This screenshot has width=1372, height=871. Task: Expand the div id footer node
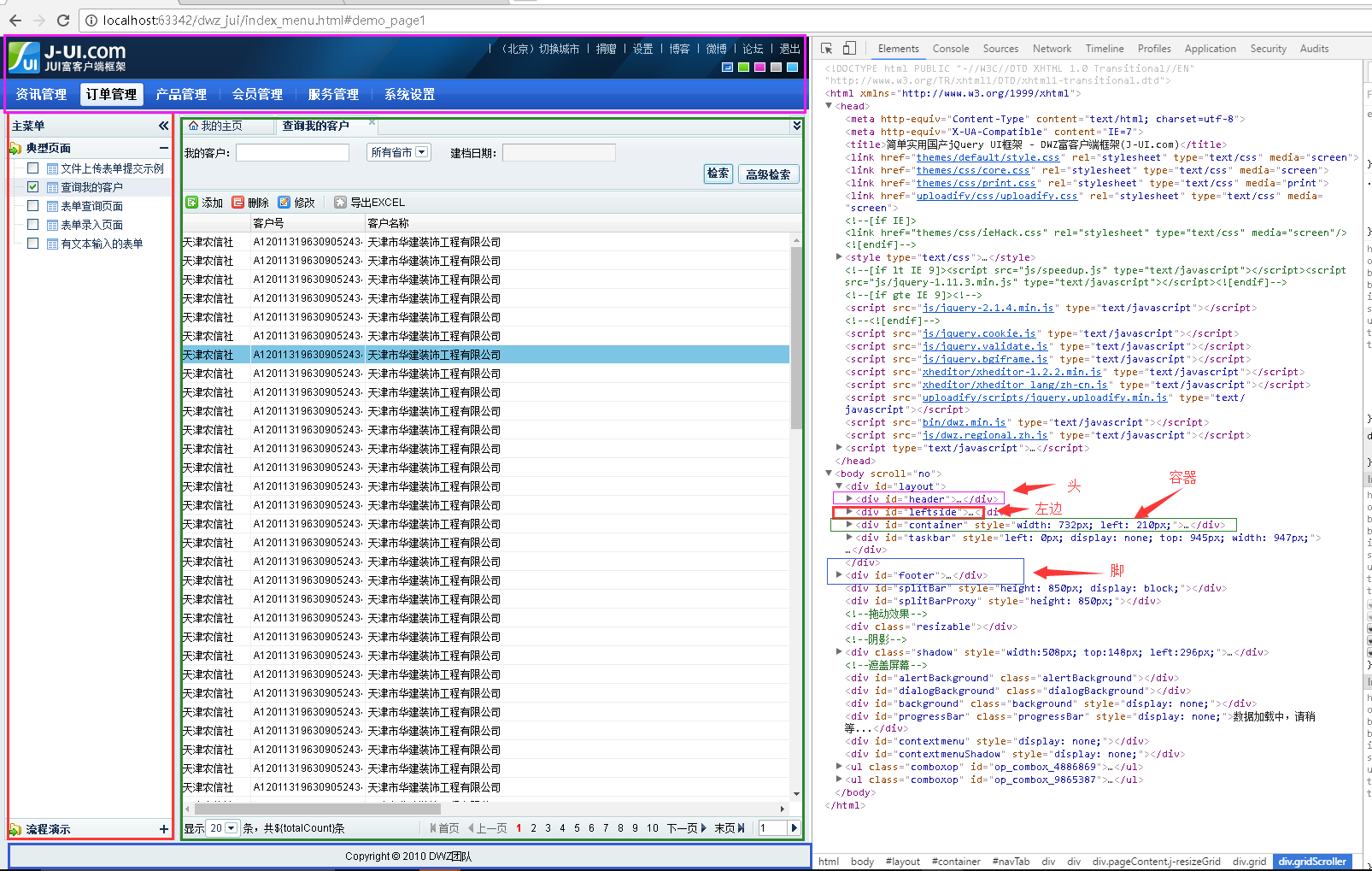tap(839, 575)
